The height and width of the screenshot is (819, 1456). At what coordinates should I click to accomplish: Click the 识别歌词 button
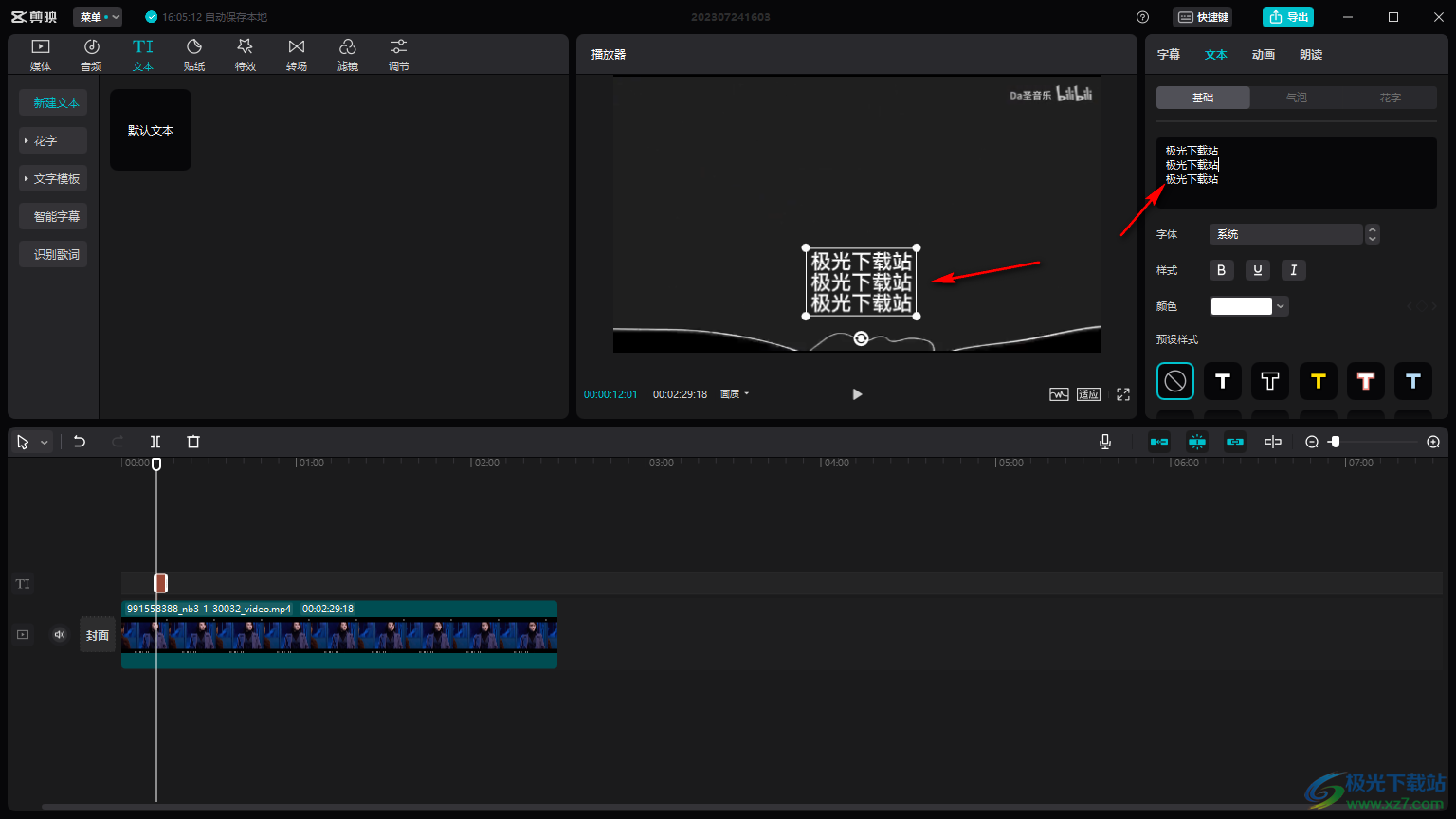(53, 254)
